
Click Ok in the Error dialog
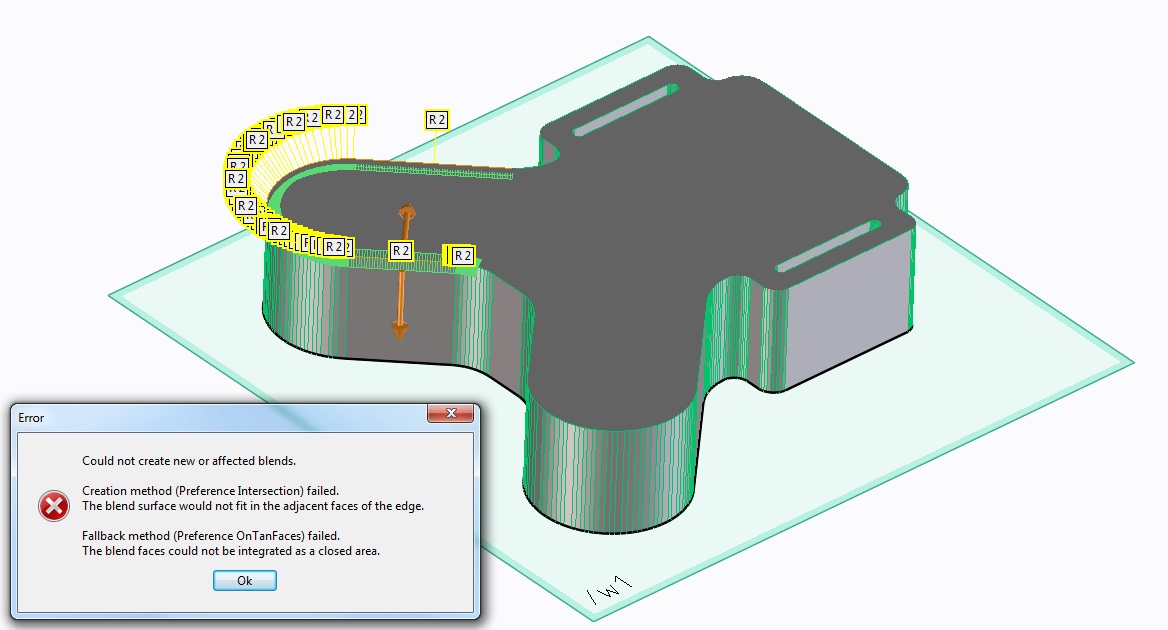(x=244, y=581)
